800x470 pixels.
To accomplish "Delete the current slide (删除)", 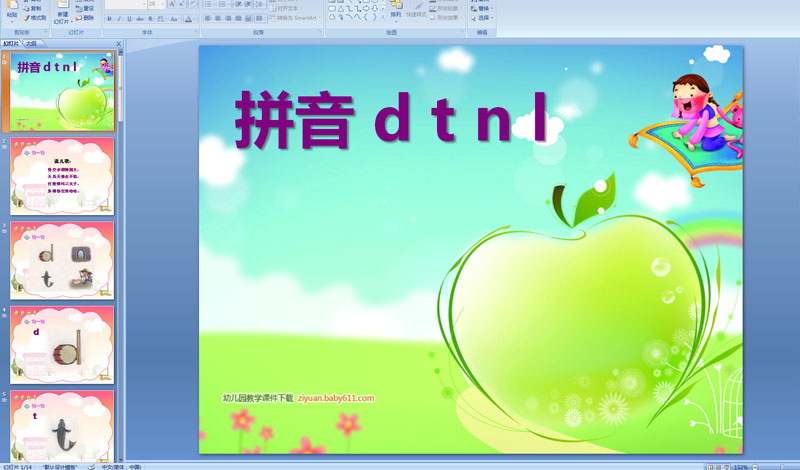I will pyautogui.click(x=84, y=18).
